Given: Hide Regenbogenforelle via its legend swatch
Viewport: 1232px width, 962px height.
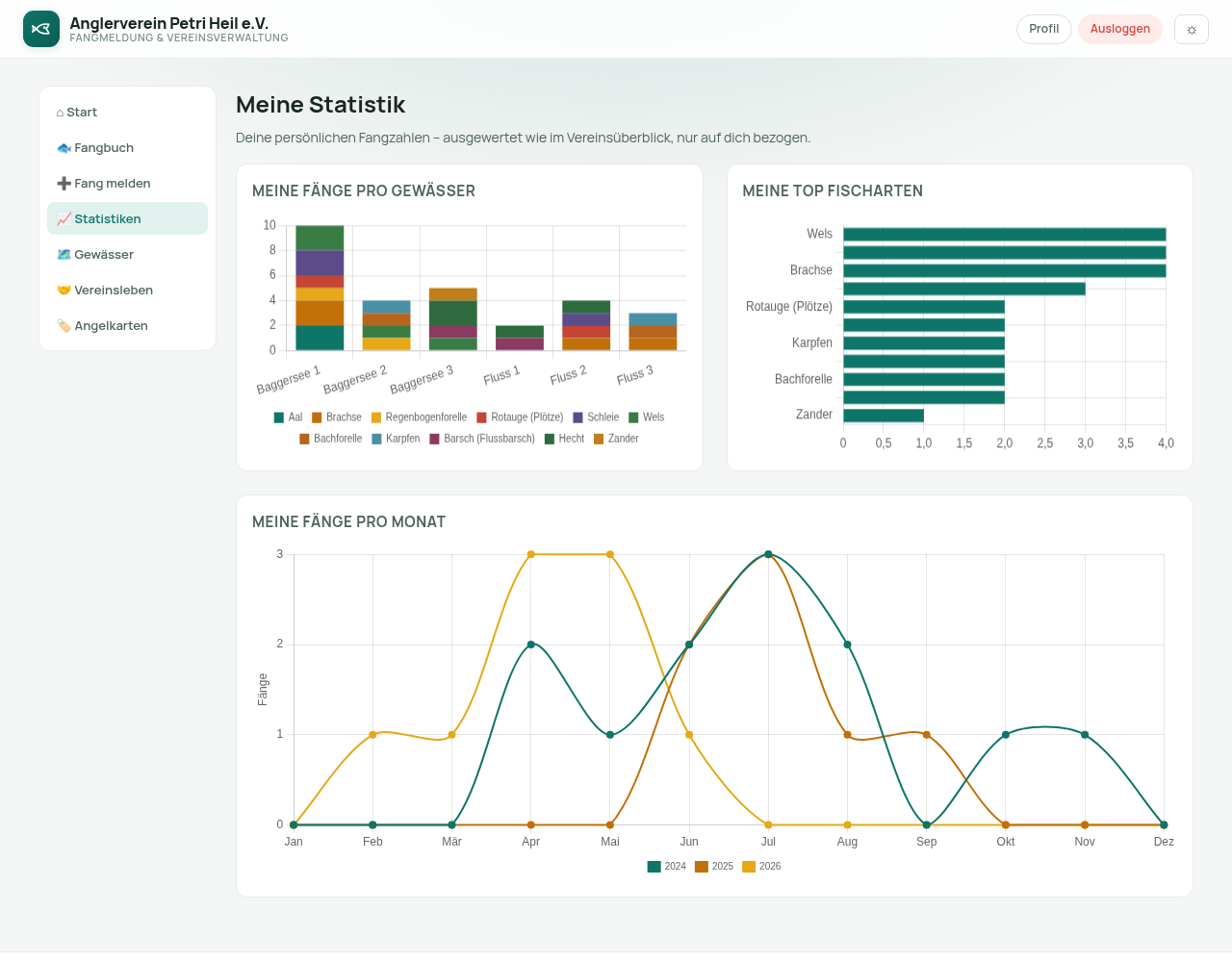Looking at the screenshot, I should (x=376, y=418).
